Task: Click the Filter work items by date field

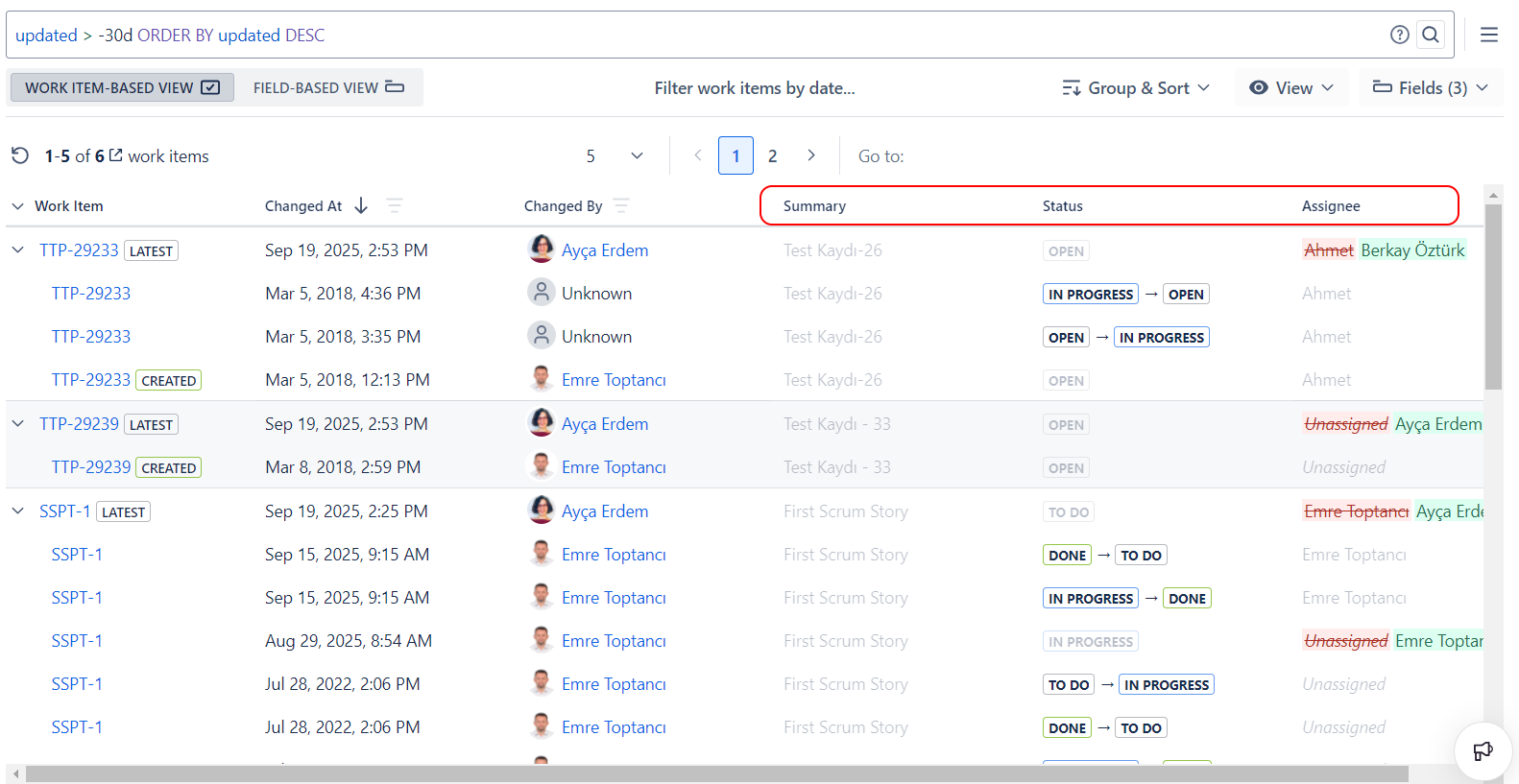Action: coord(755,88)
